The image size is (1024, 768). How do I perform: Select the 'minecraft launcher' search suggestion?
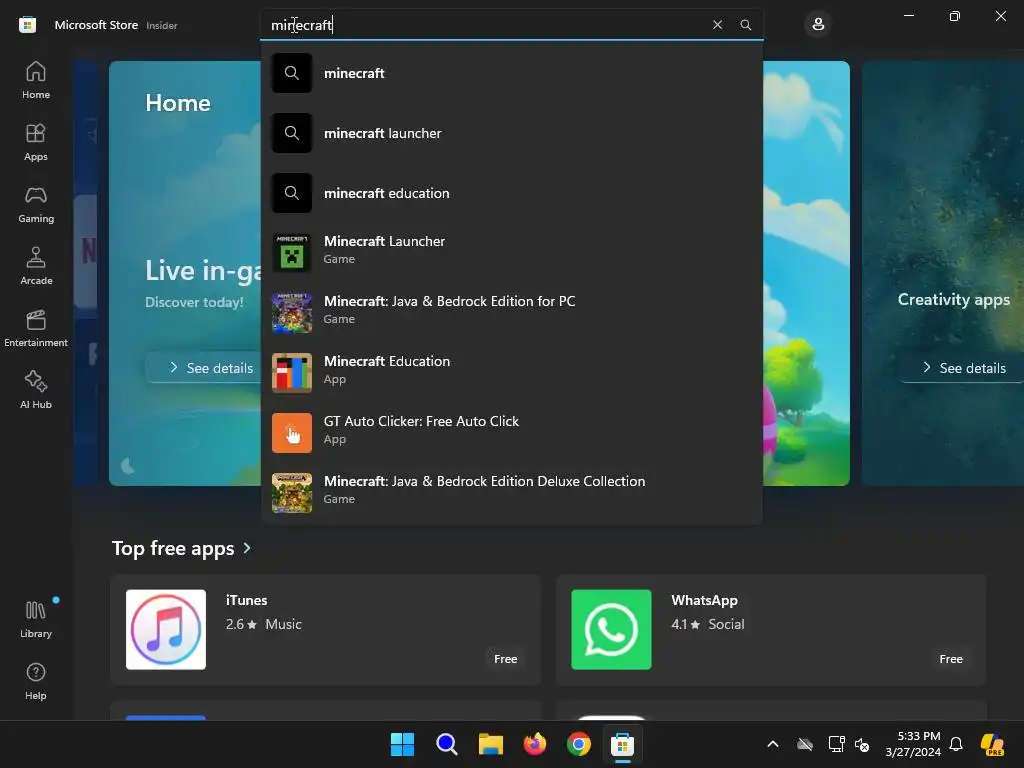coord(511,133)
